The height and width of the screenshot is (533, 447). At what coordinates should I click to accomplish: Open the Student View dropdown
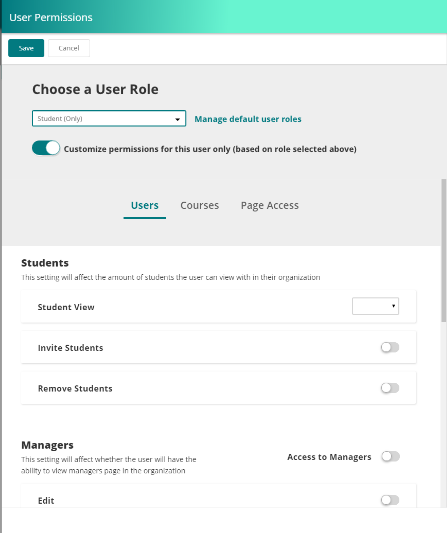pyautogui.click(x=375, y=306)
